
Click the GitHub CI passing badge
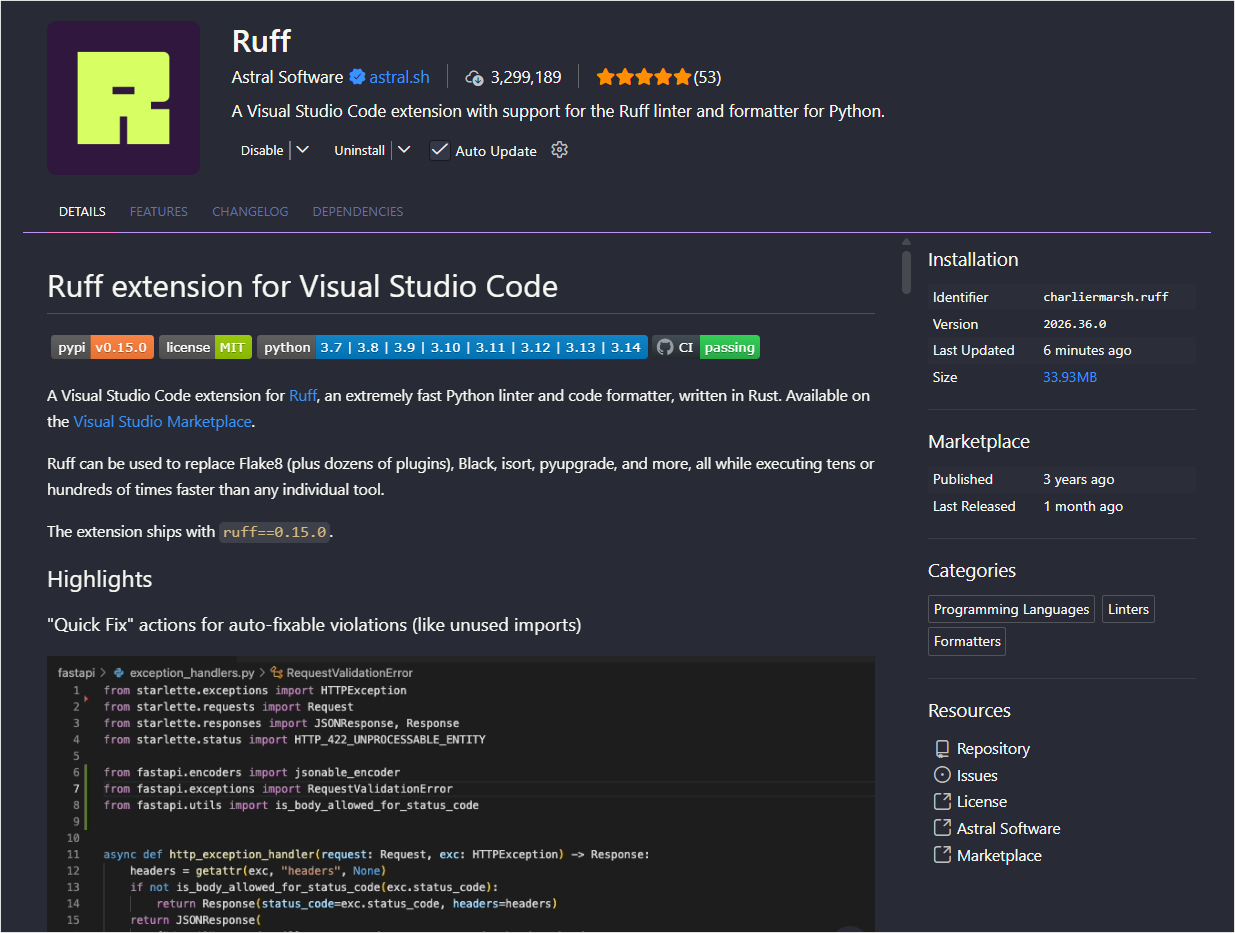click(x=706, y=347)
